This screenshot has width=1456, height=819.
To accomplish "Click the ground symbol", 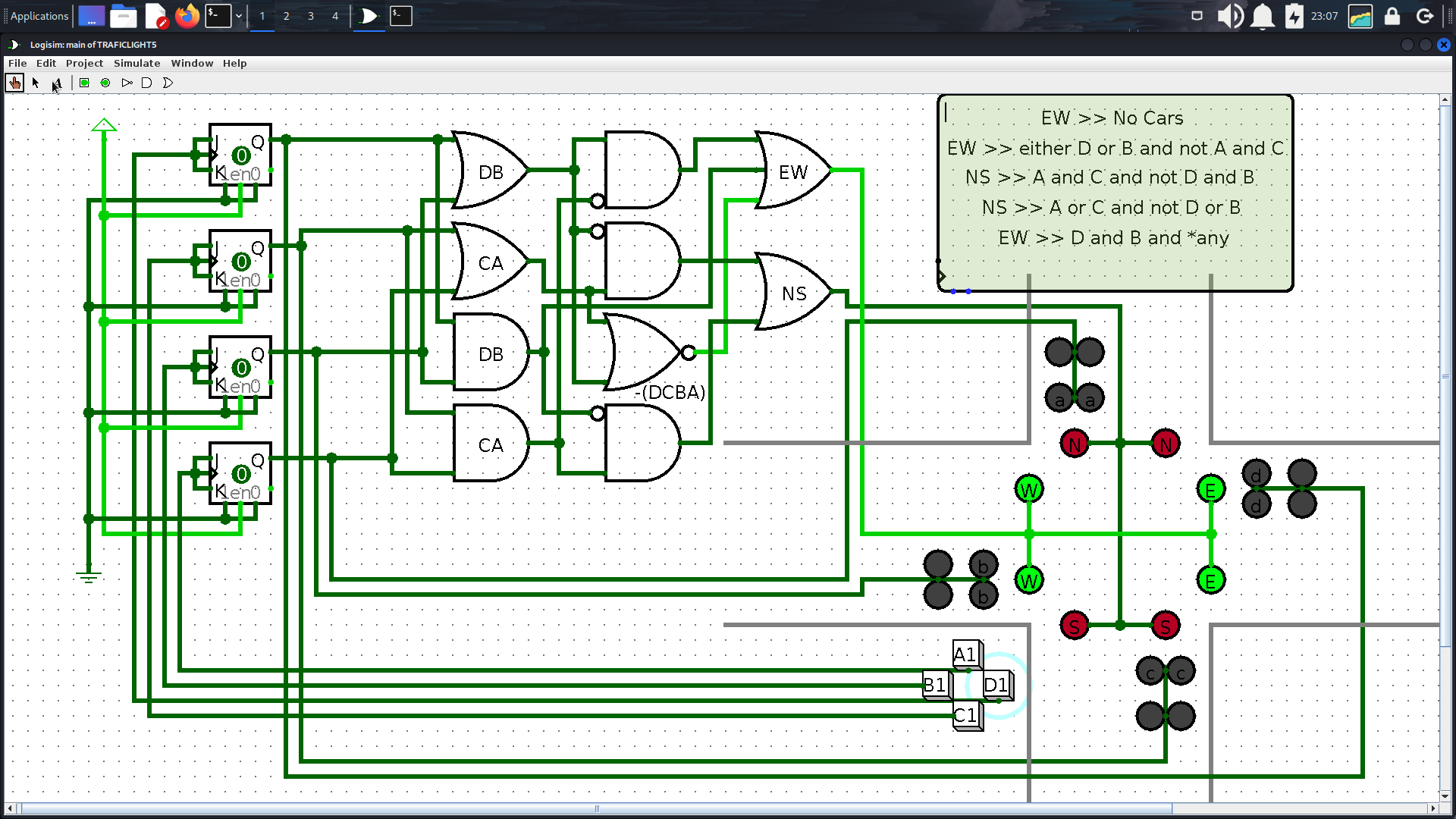I will point(89,576).
